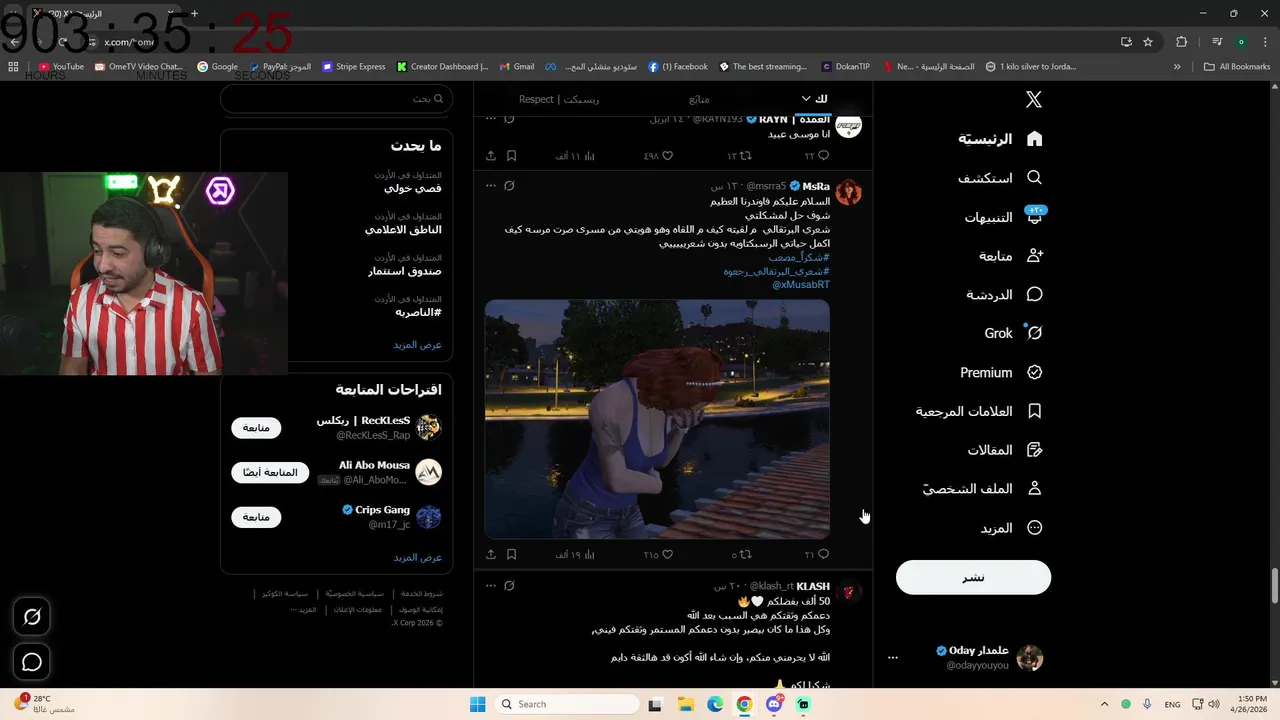Open Chrome from the taskbar
Viewport: 1280px width, 720px height.
coord(744,704)
